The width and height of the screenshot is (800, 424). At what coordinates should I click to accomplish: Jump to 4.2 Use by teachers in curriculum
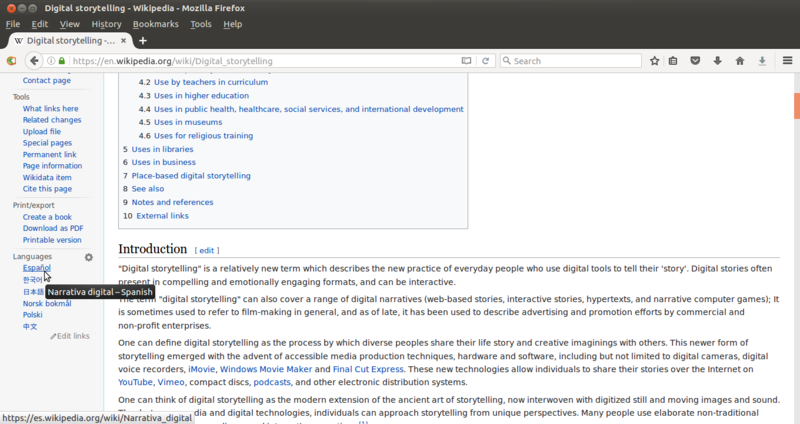(203, 82)
